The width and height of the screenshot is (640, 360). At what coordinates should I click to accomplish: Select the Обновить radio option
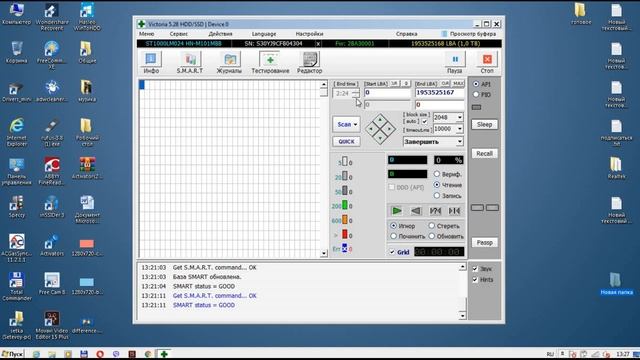(x=431, y=236)
